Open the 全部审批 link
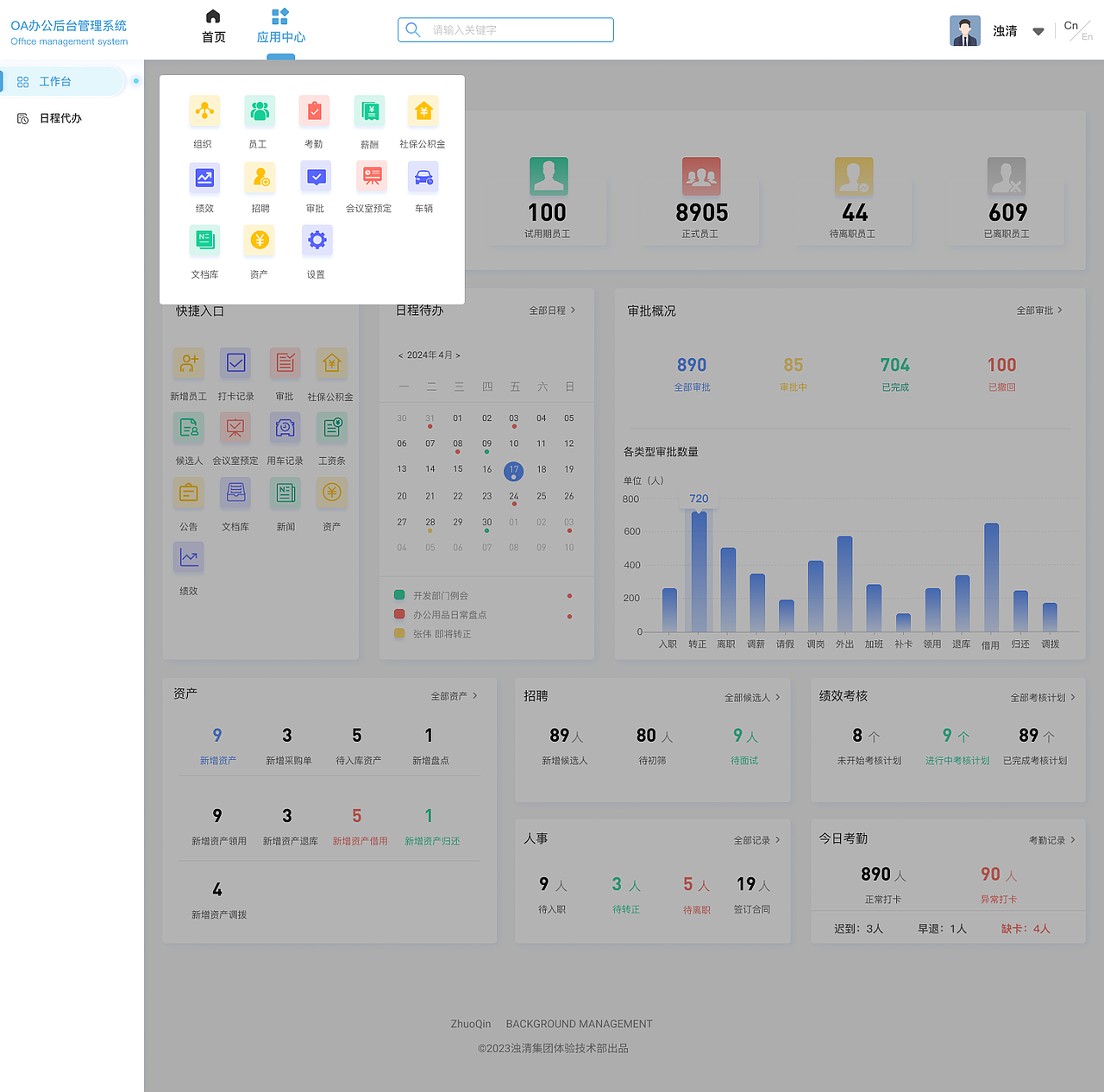Viewport: 1104px width, 1092px height. (1039, 311)
